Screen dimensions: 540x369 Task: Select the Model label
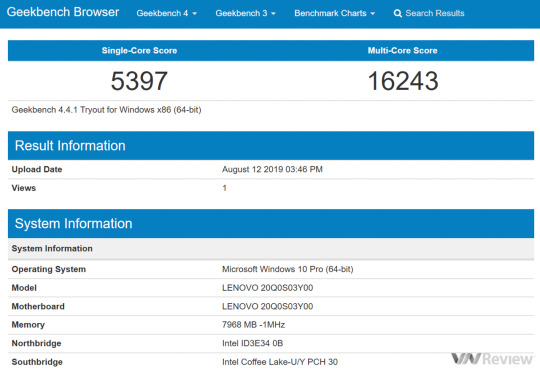(24, 288)
